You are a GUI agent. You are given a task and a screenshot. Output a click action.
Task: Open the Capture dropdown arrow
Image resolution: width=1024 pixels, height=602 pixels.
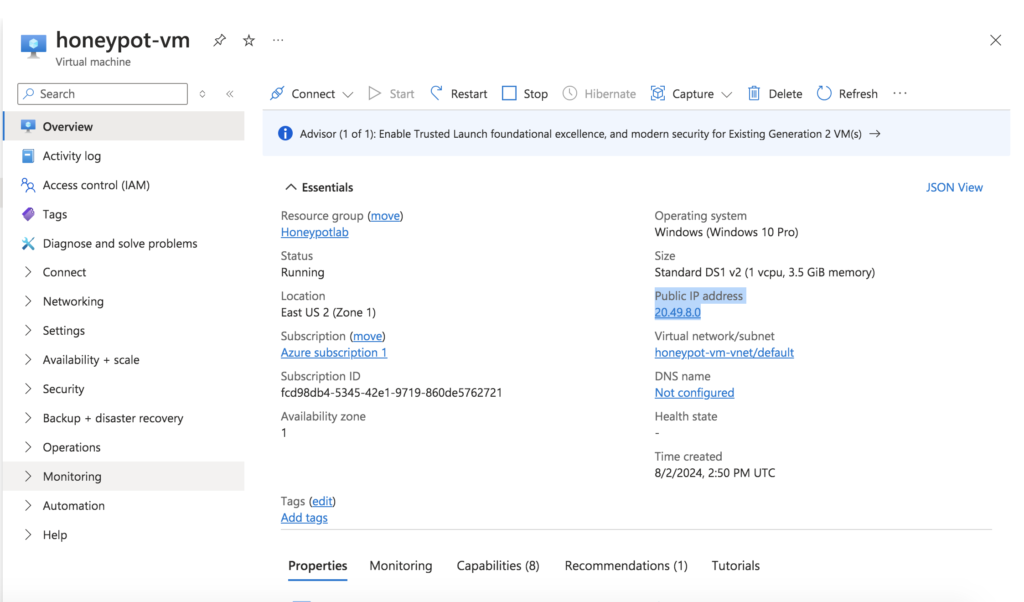click(x=727, y=95)
